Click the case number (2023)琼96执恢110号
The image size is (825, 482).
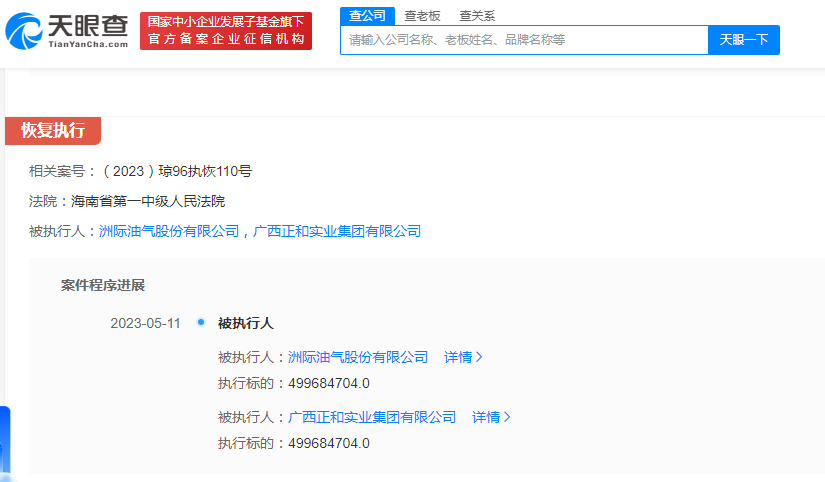point(177,171)
